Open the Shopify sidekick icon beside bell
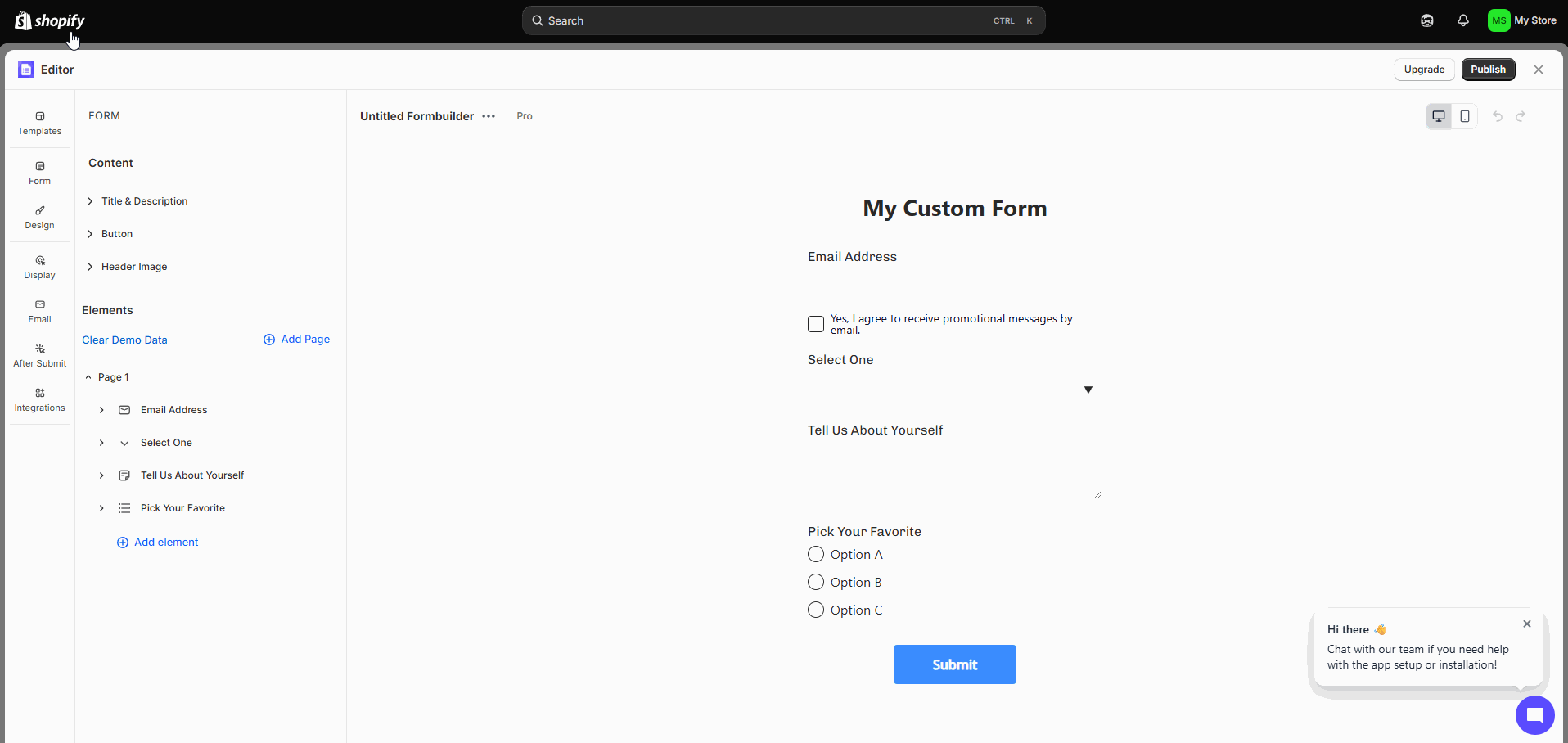The height and width of the screenshot is (743, 1568). [1427, 20]
